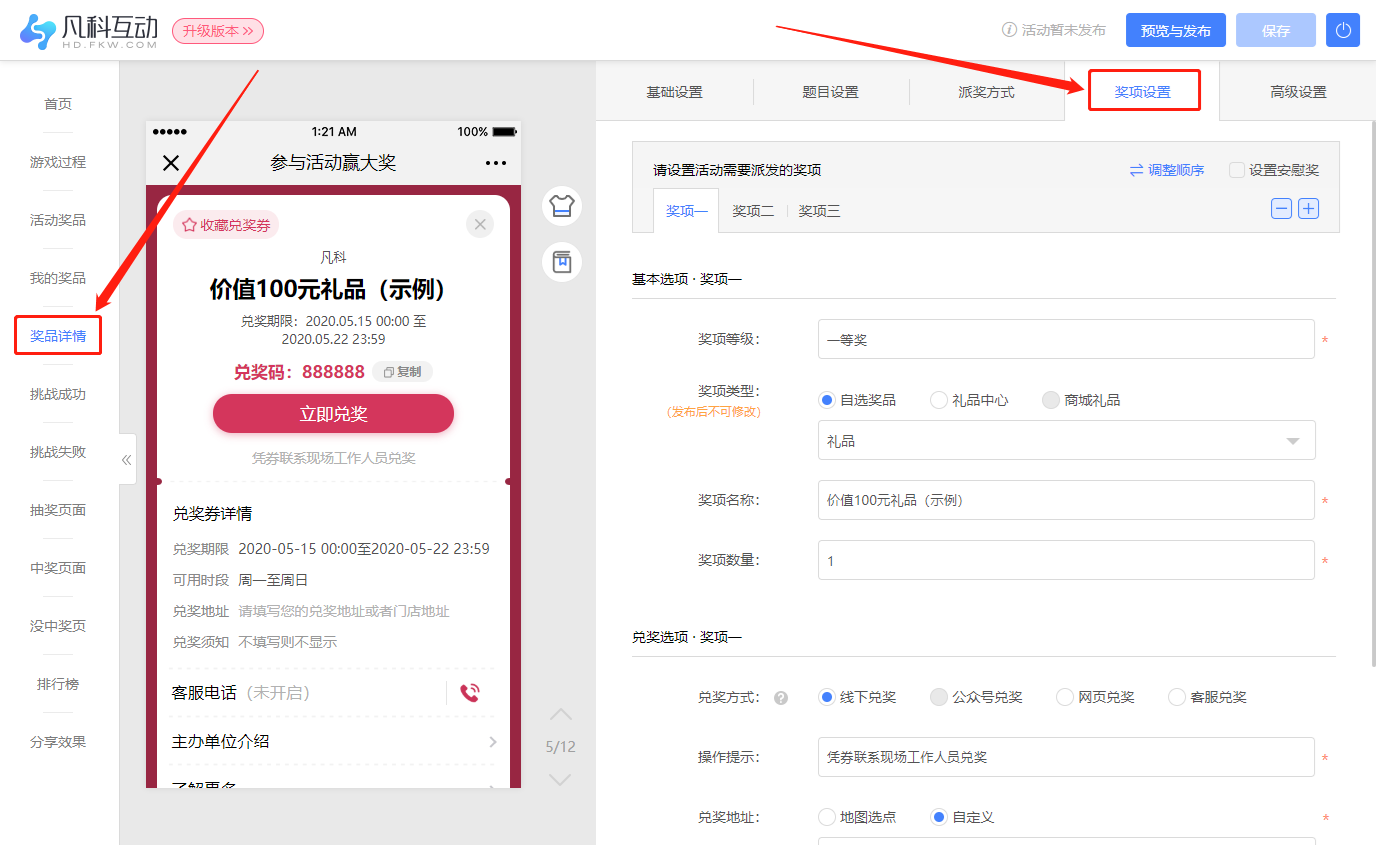Add a prize with plus icon
Viewport: 1376px width, 845px height.
[1308, 209]
